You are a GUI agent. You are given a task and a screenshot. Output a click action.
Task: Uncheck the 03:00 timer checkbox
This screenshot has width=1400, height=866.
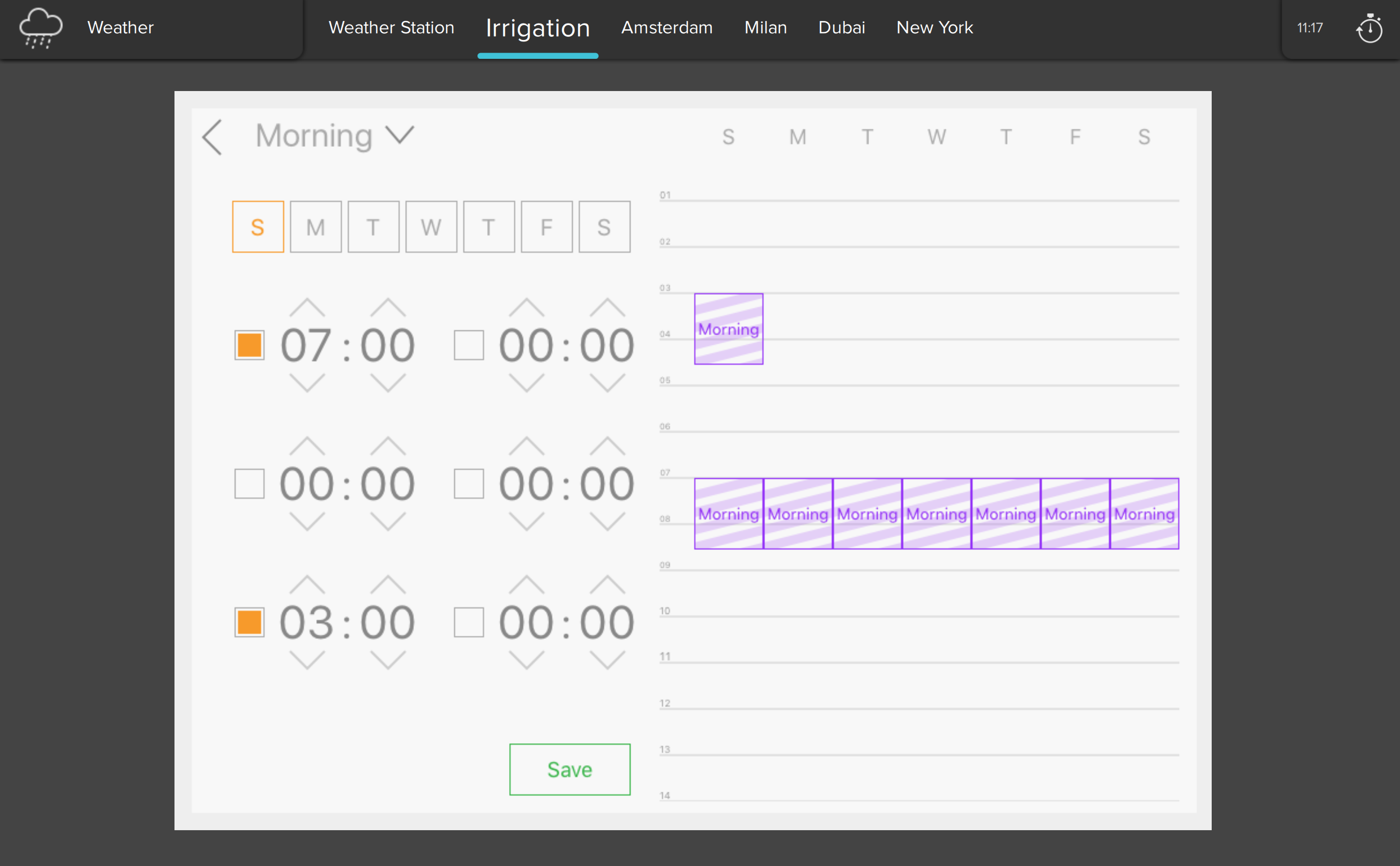click(249, 622)
